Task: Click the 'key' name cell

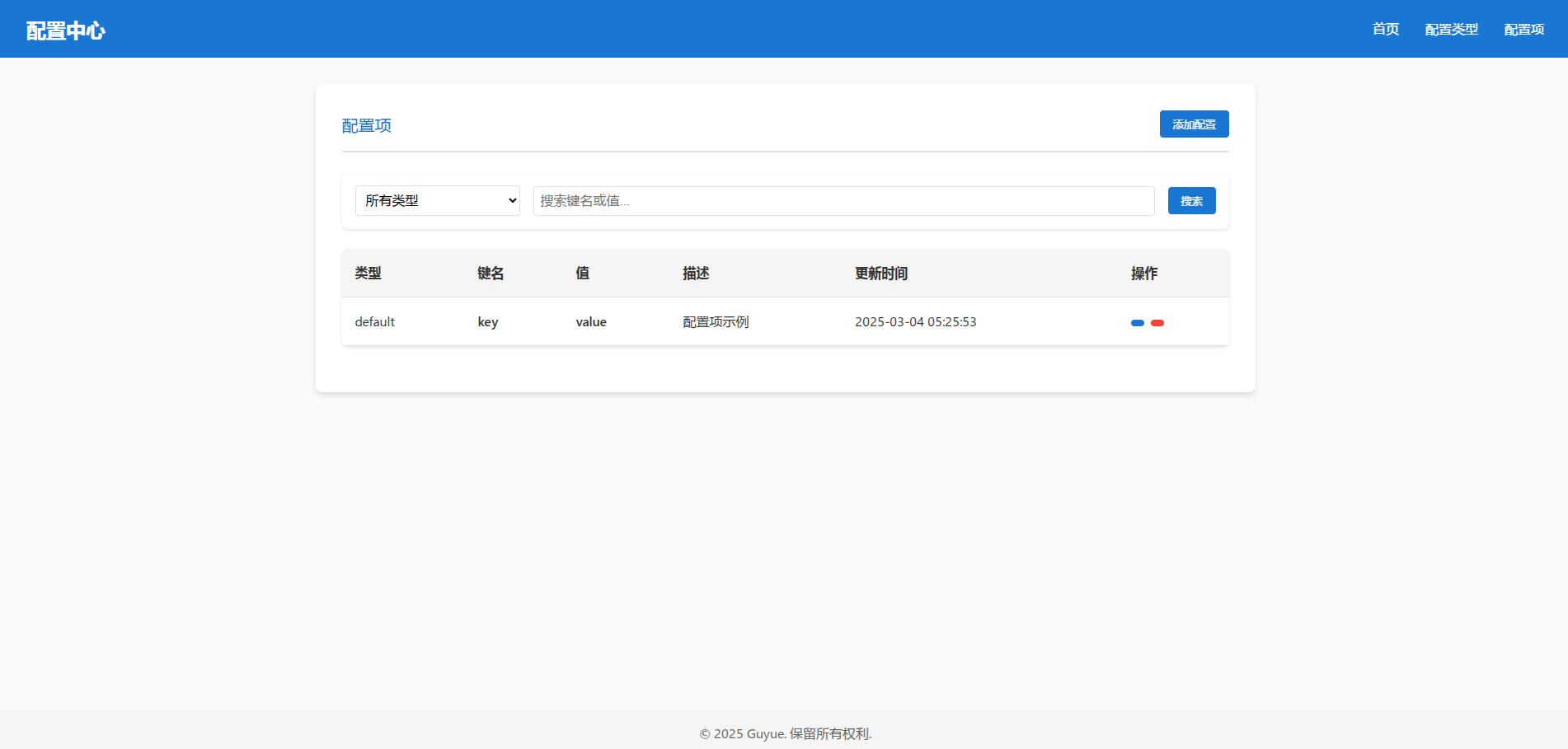Action: pos(487,322)
